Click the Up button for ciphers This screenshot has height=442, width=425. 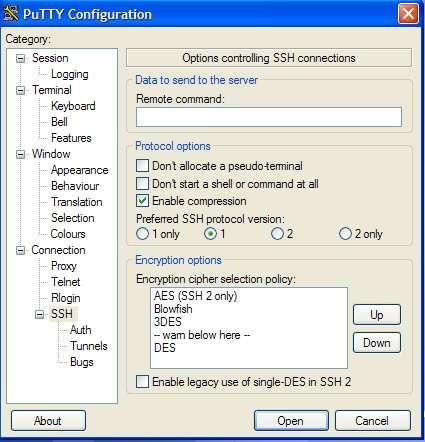(377, 315)
